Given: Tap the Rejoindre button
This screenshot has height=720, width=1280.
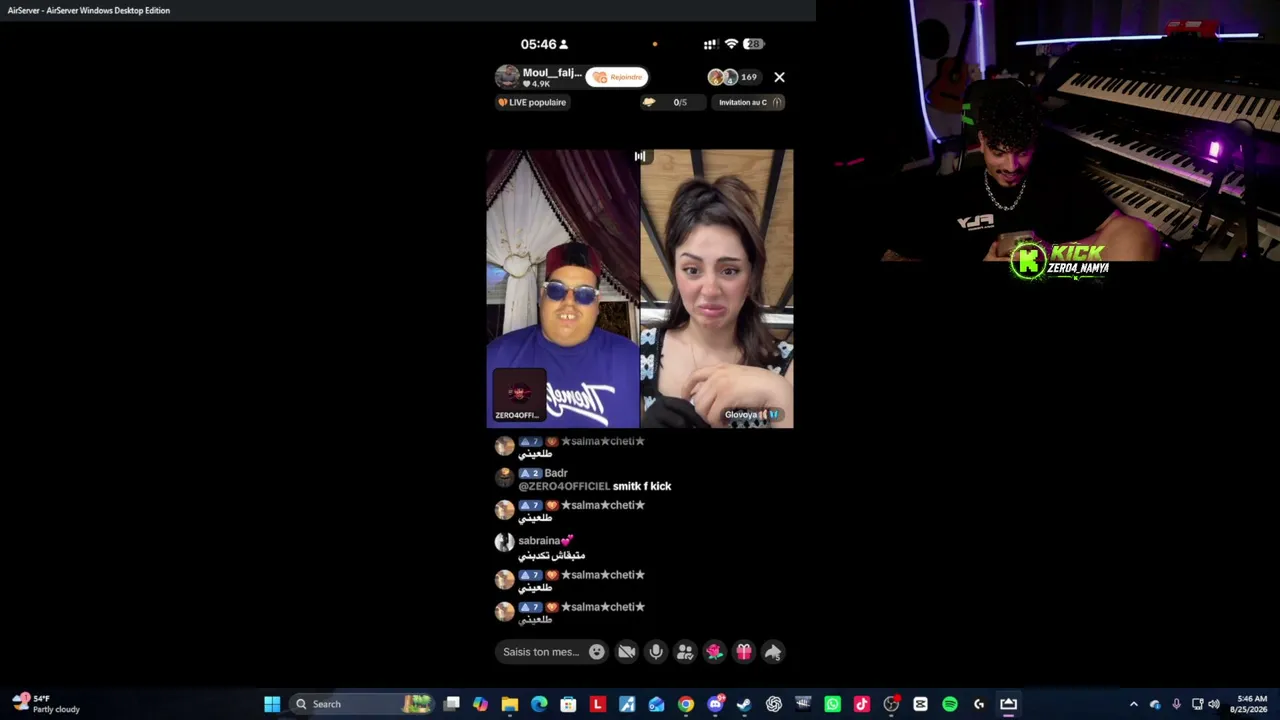Looking at the screenshot, I should point(617,77).
